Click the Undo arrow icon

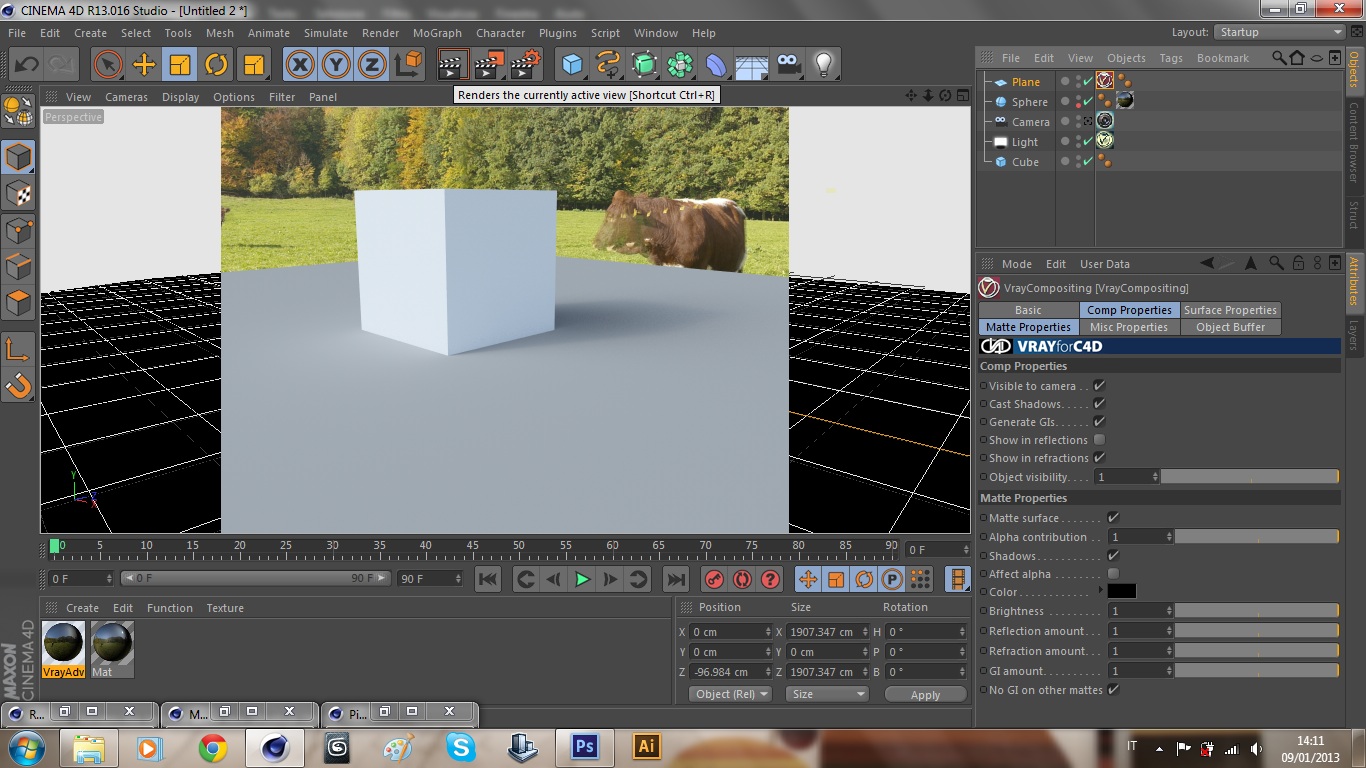click(x=27, y=65)
